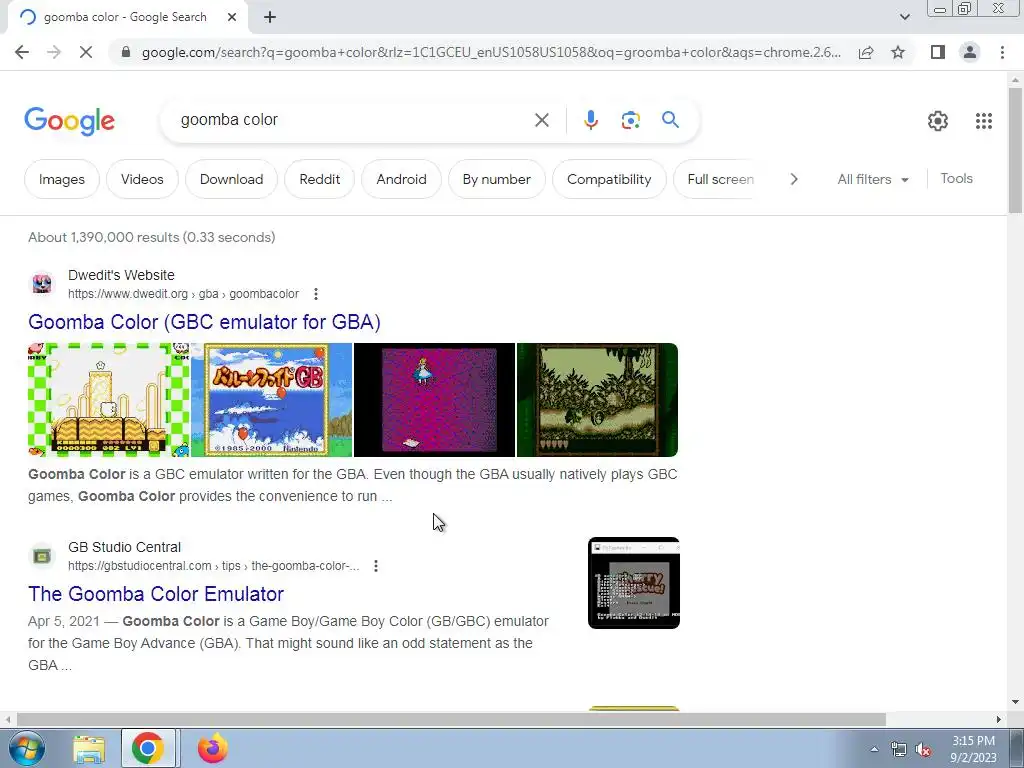Screen dimensions: 1024x768
Task: Filter results by Images
Action: pyautogui.click(x=61, y=179)
